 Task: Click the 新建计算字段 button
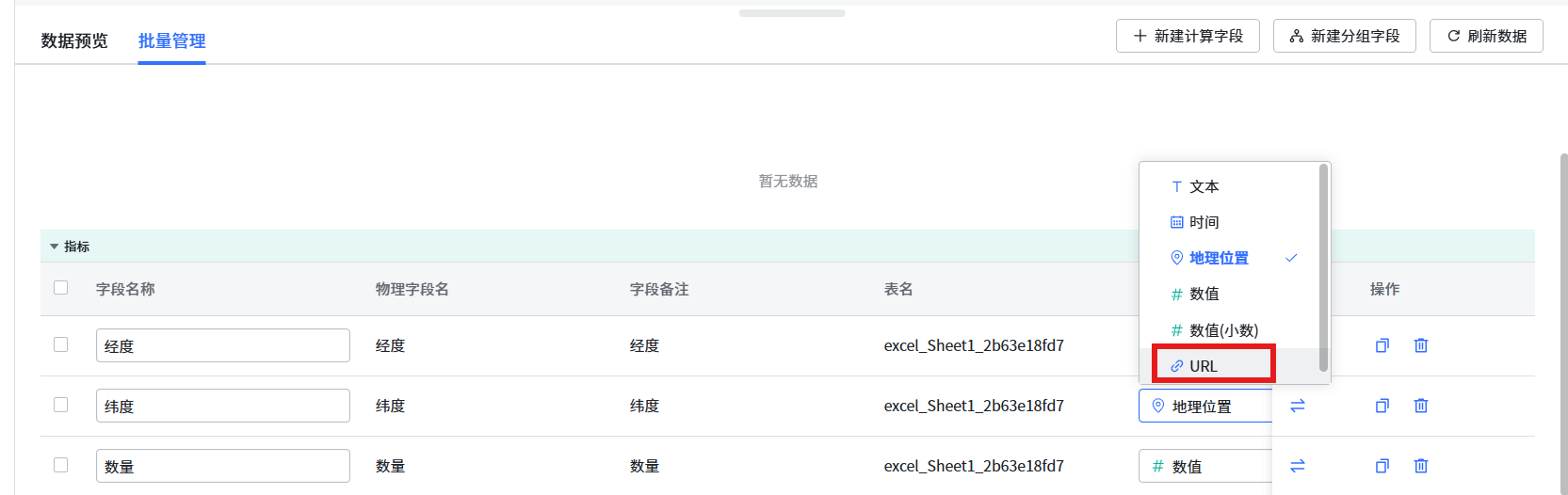point(1188,36)
